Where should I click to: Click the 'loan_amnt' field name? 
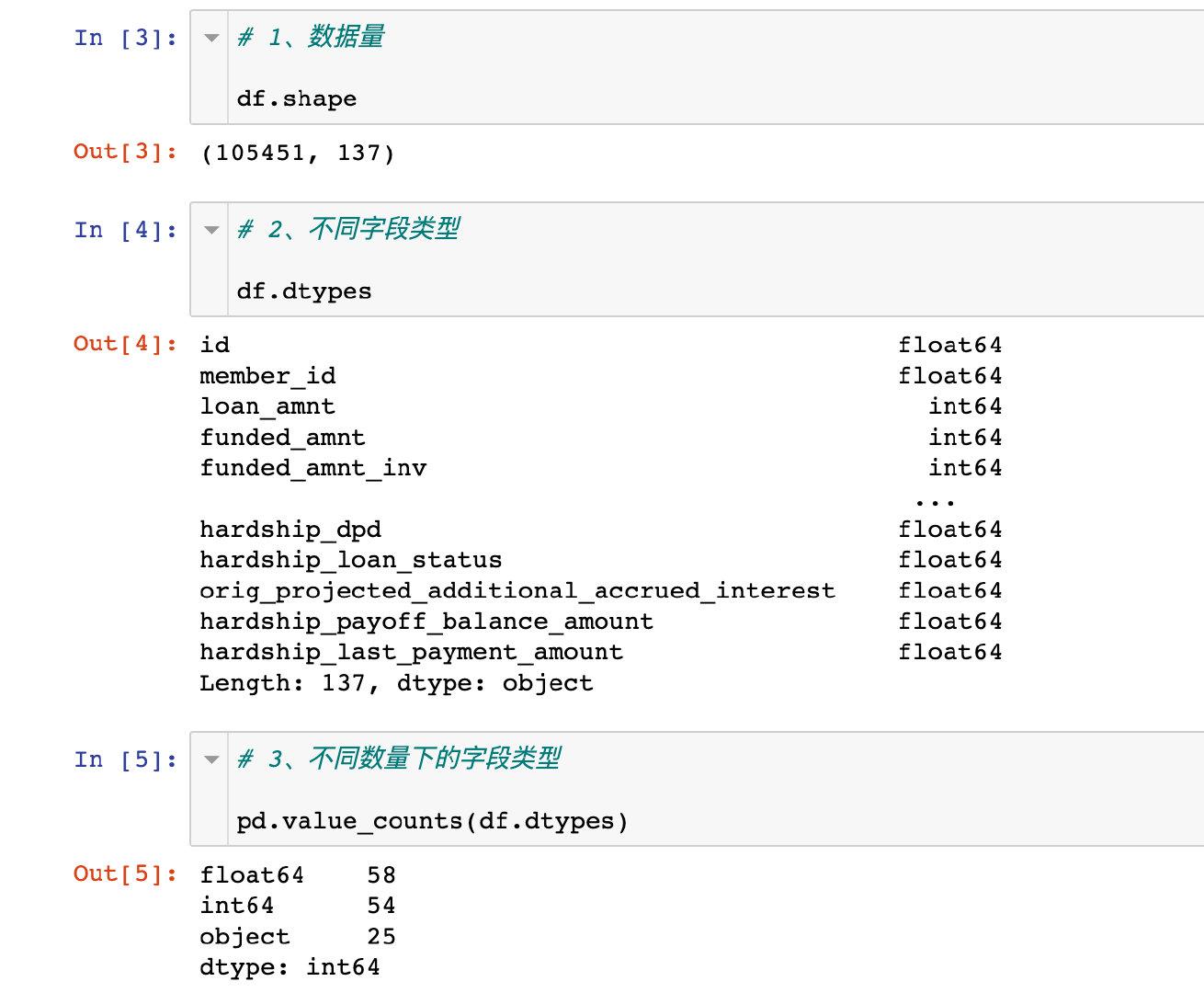(x=267, y=406)
